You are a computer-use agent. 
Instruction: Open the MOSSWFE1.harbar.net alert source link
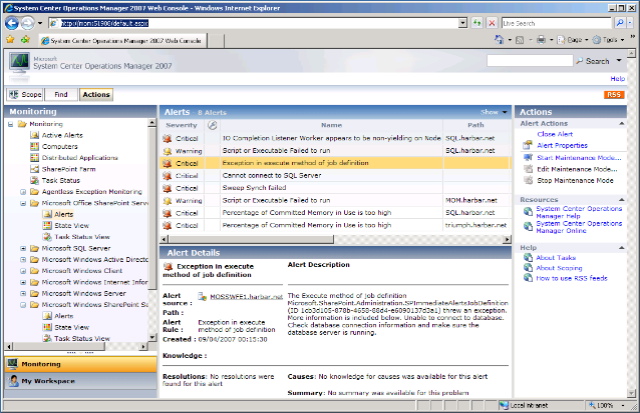246,297
